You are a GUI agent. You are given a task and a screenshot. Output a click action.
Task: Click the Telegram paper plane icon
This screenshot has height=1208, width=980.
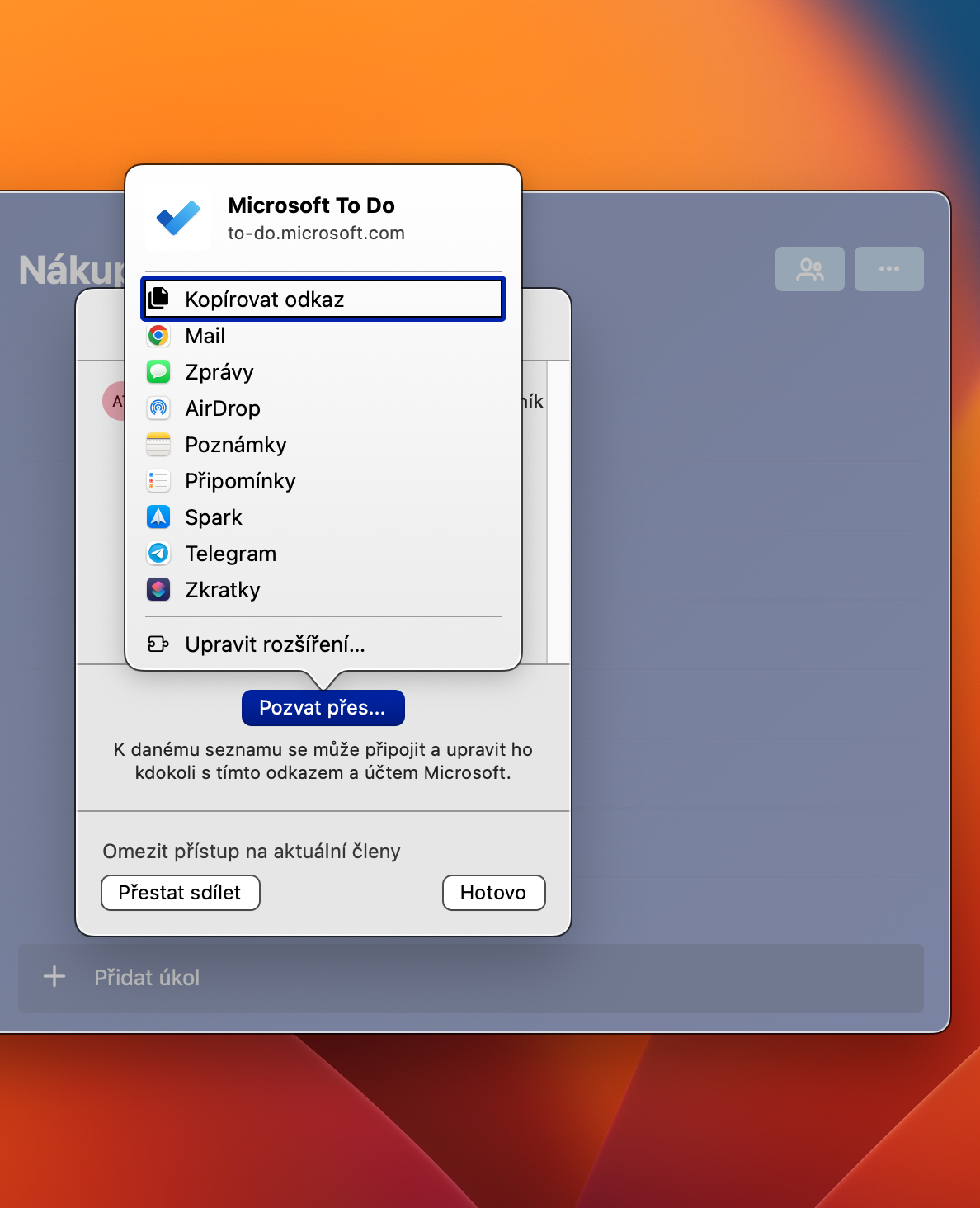[x=158, y=554]
